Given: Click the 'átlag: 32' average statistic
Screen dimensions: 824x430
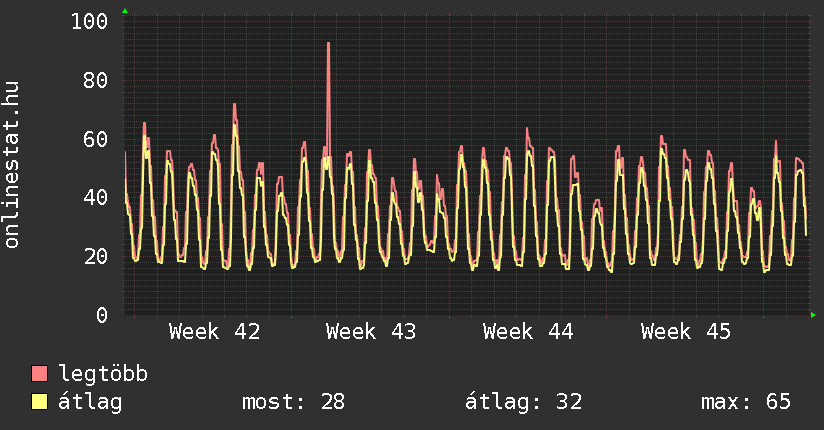Looking at the screenshot, I should pyautogui.click(x=523, y=402).
